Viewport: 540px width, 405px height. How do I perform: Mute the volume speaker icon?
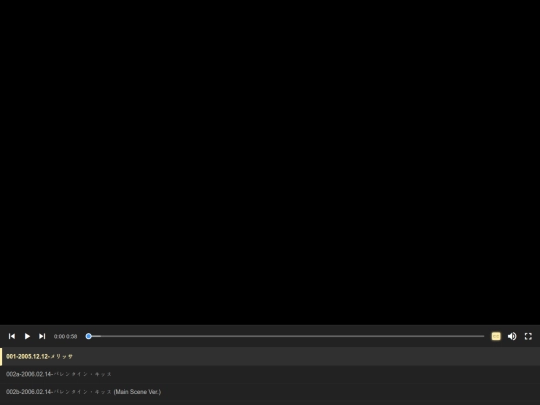click(x=512, y=336)
